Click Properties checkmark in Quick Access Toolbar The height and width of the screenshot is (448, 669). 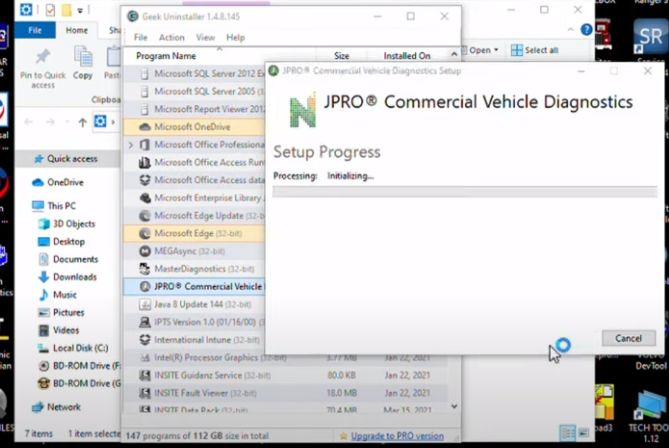(50, 10)
